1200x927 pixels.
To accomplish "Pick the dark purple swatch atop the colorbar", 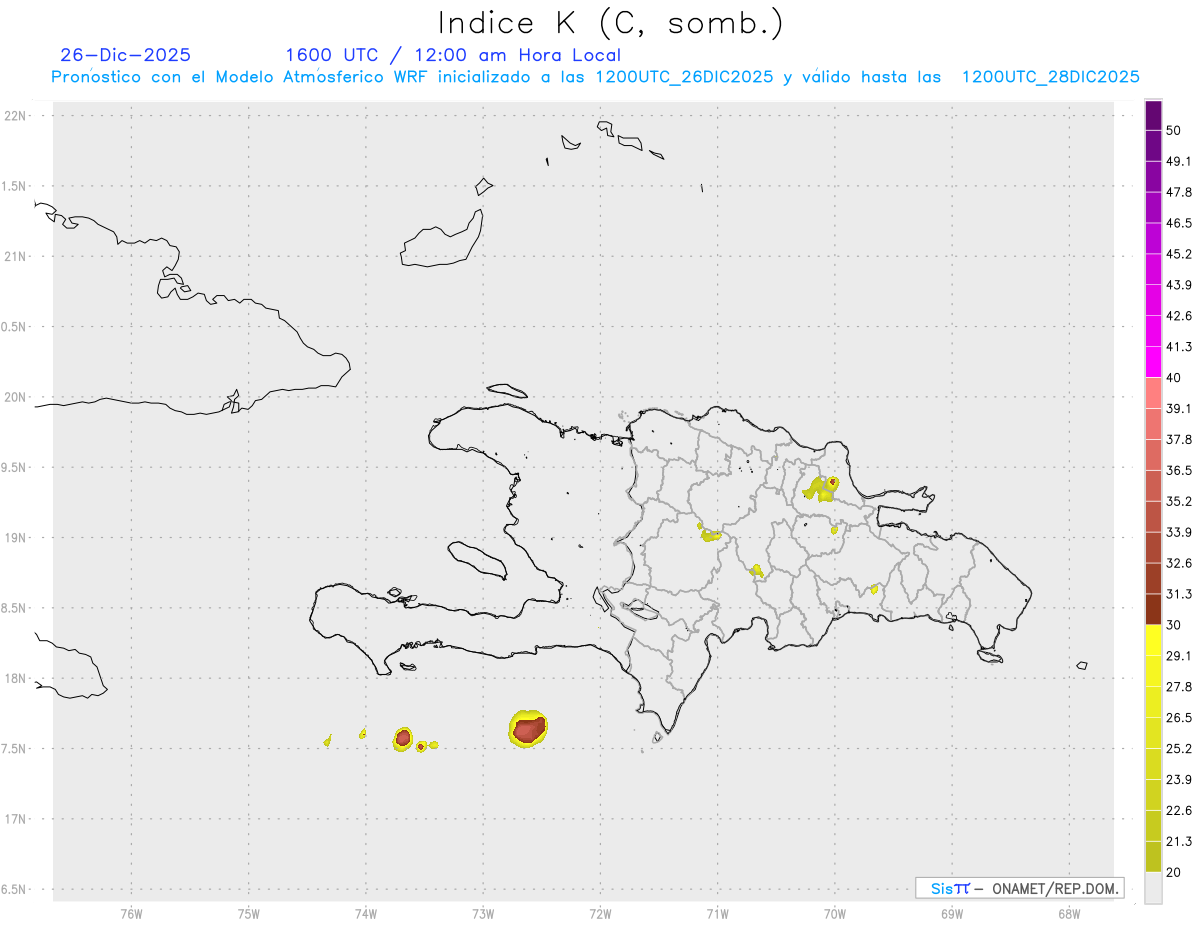I will pos(1154,115).
